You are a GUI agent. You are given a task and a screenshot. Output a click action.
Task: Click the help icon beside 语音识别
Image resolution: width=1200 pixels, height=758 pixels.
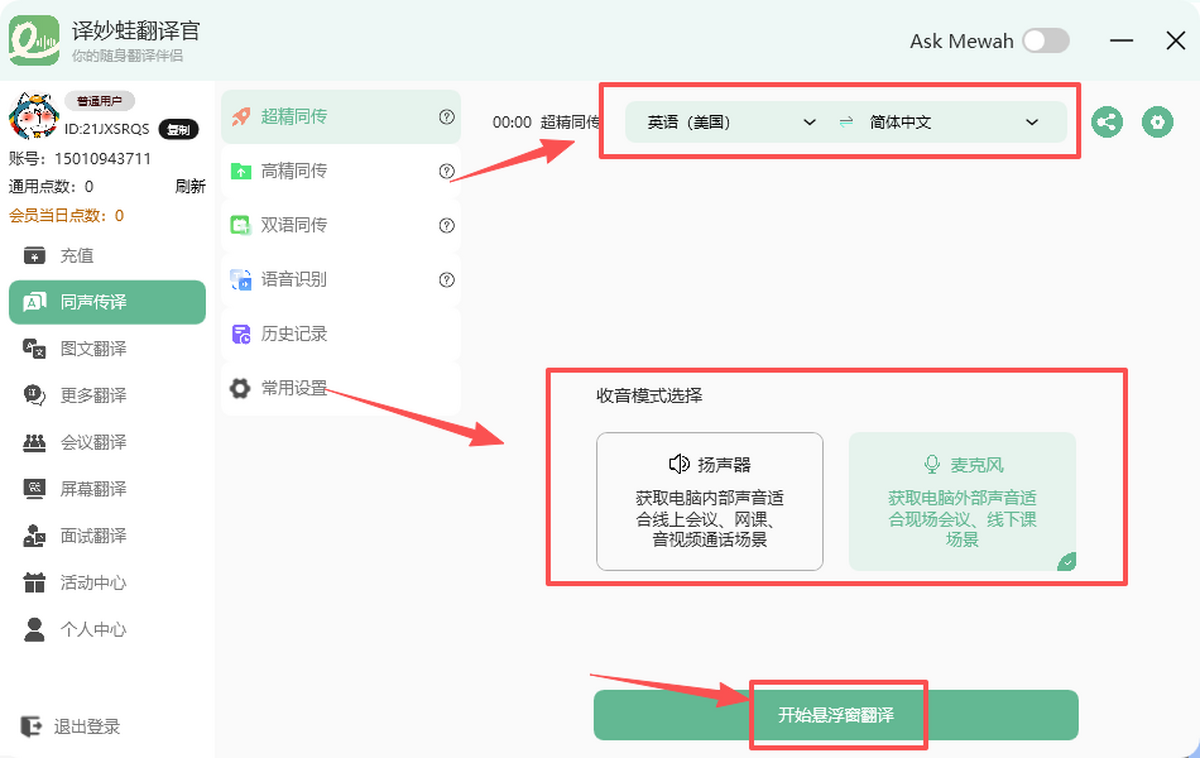point(447,280)
